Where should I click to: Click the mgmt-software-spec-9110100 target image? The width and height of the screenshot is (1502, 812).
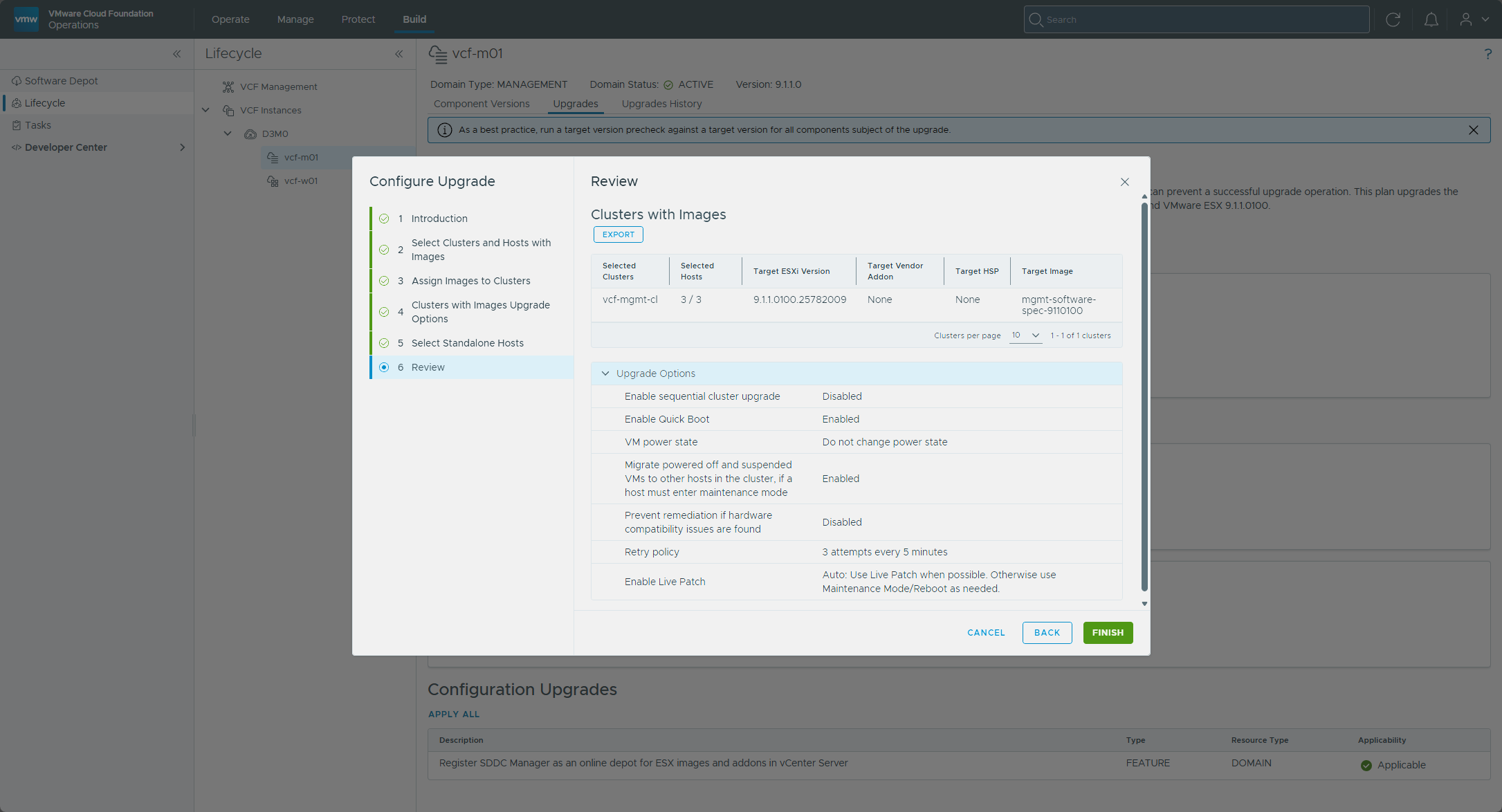[1058, 305]
